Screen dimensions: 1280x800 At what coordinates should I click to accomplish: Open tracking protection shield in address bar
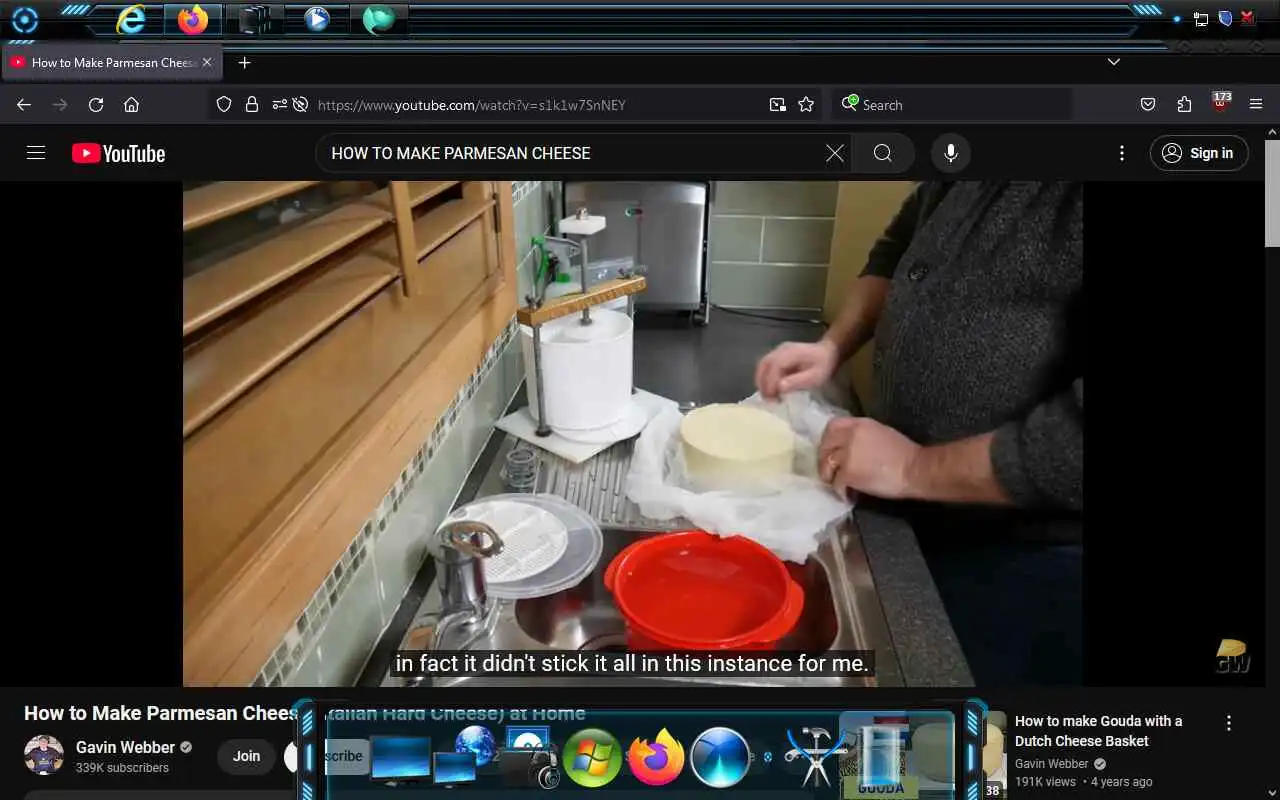pos(224,104)
